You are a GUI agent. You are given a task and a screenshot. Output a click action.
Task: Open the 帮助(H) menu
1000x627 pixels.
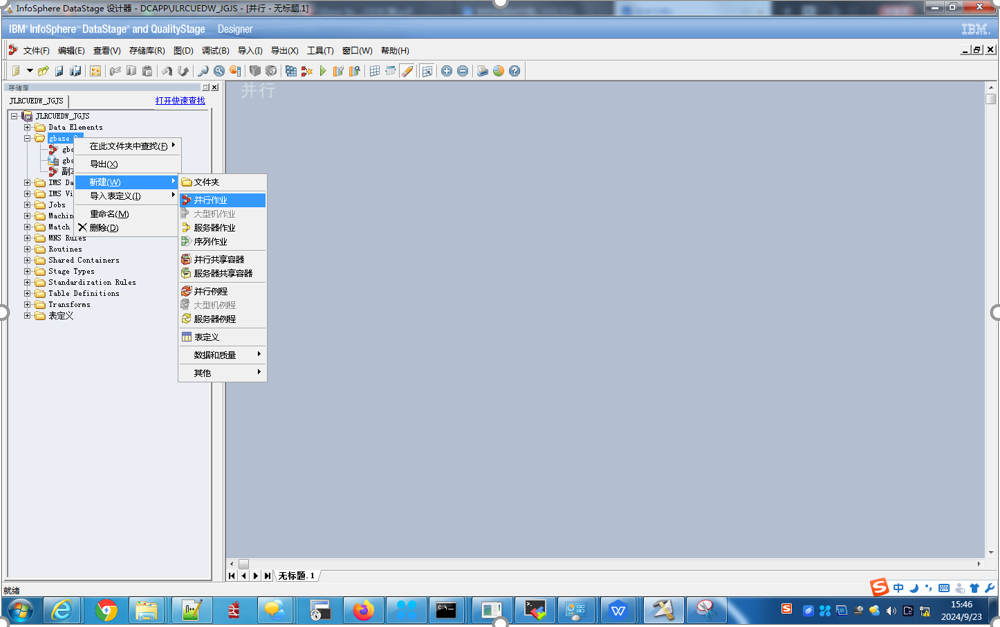(x=395, y=50)
